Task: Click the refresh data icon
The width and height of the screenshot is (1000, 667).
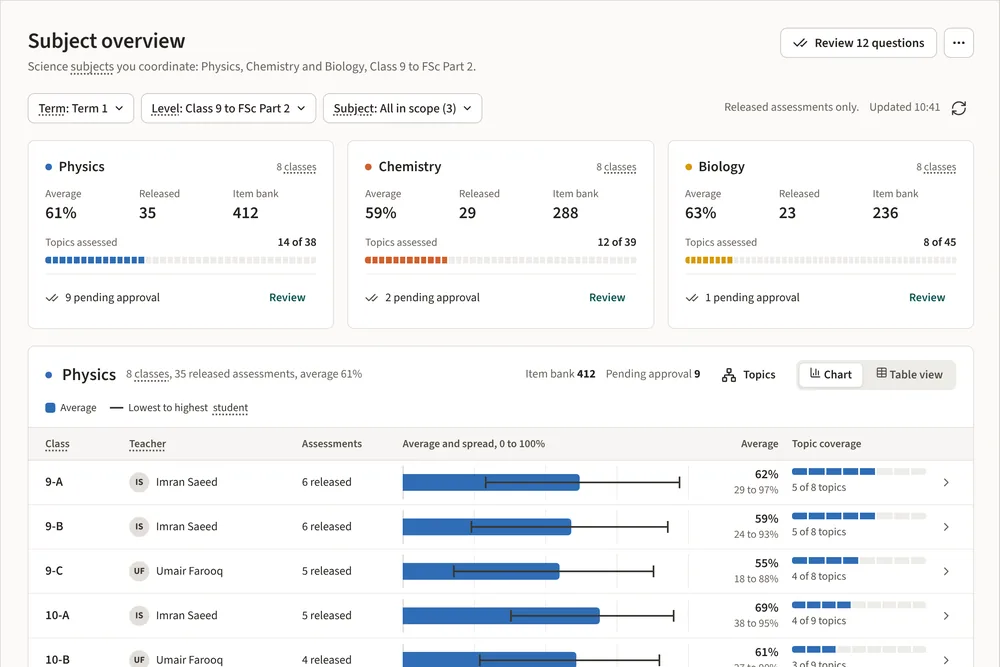Action: pyautogui.click(x=959, y=108)
